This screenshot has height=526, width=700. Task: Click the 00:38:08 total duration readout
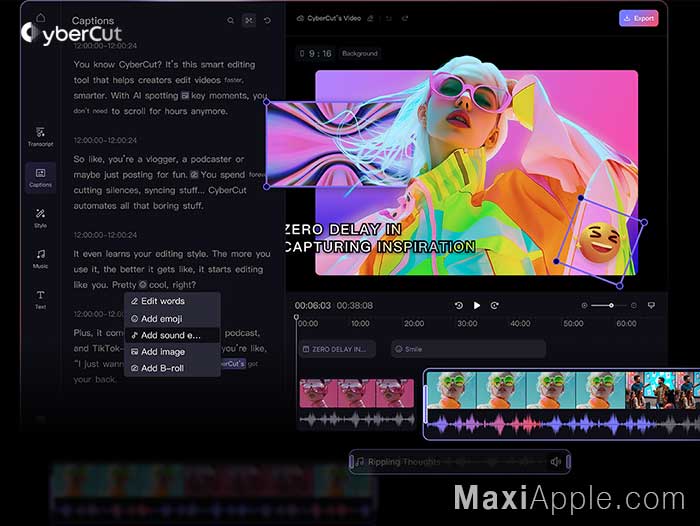[354, 306]
